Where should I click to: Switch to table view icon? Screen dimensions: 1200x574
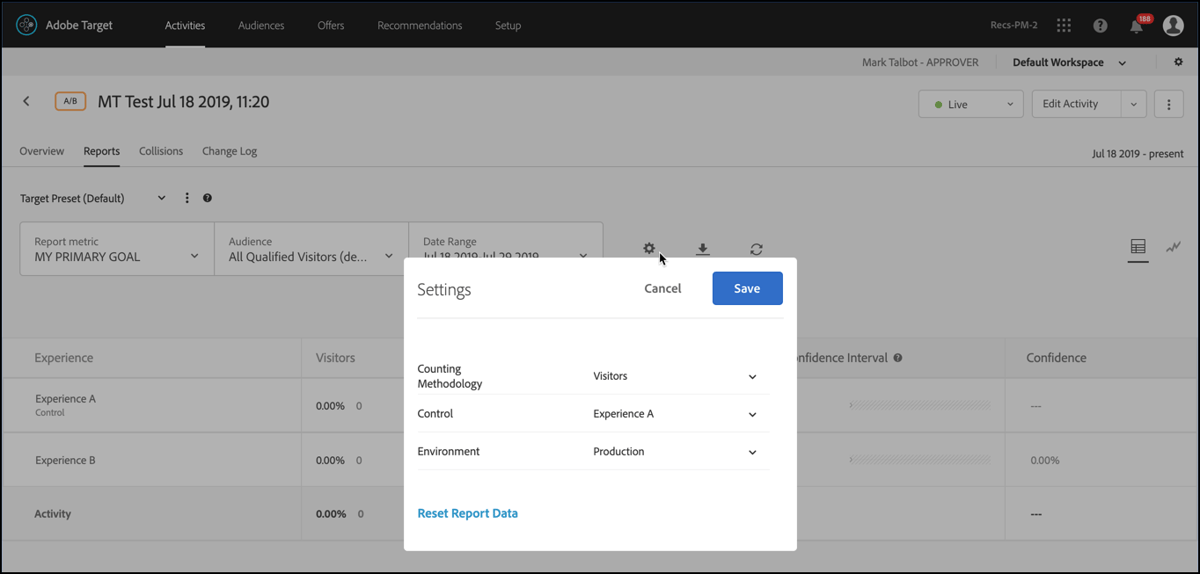pos(1138,247)
